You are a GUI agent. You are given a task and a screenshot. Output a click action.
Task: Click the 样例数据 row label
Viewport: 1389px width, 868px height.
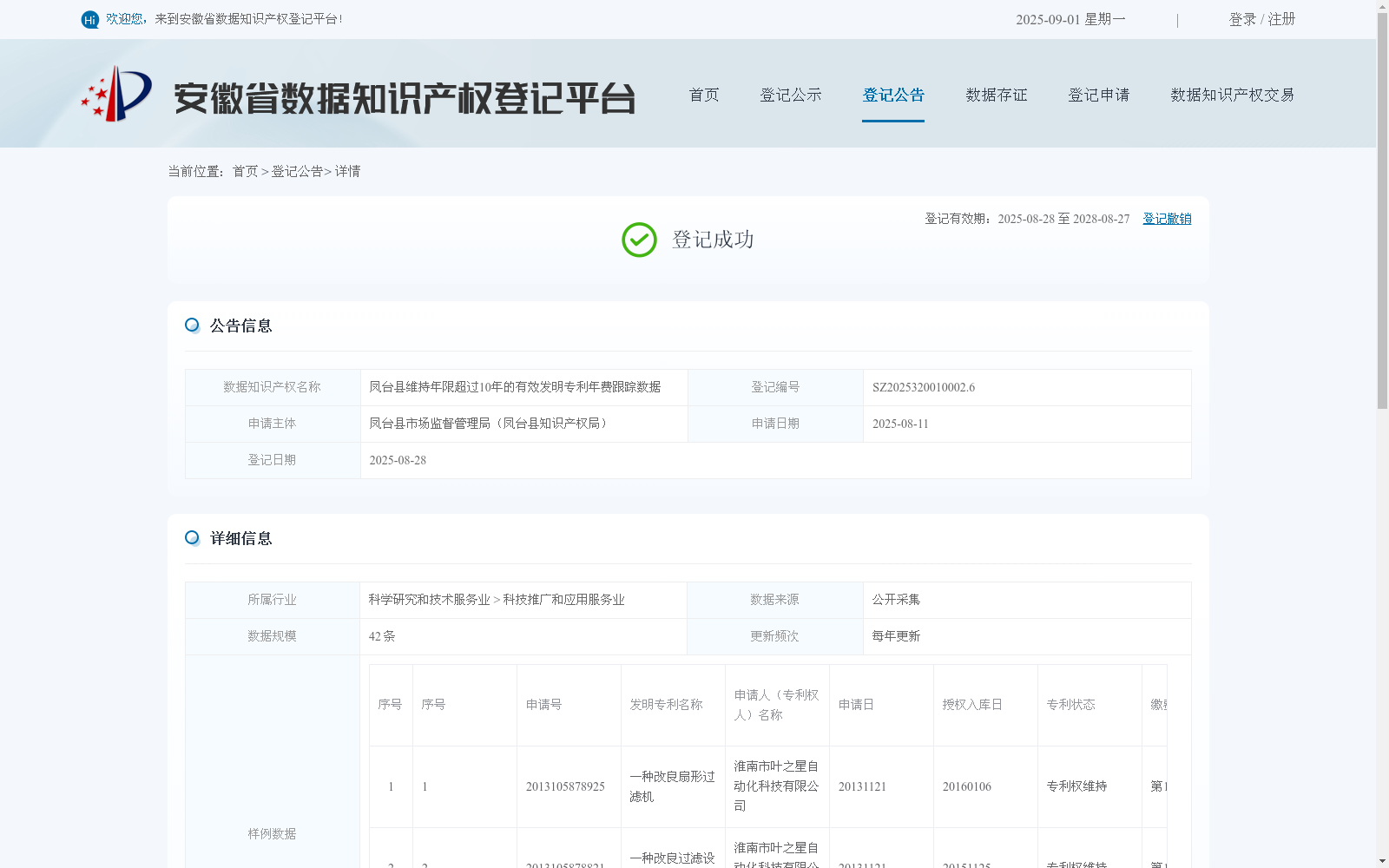pos(272,834)
